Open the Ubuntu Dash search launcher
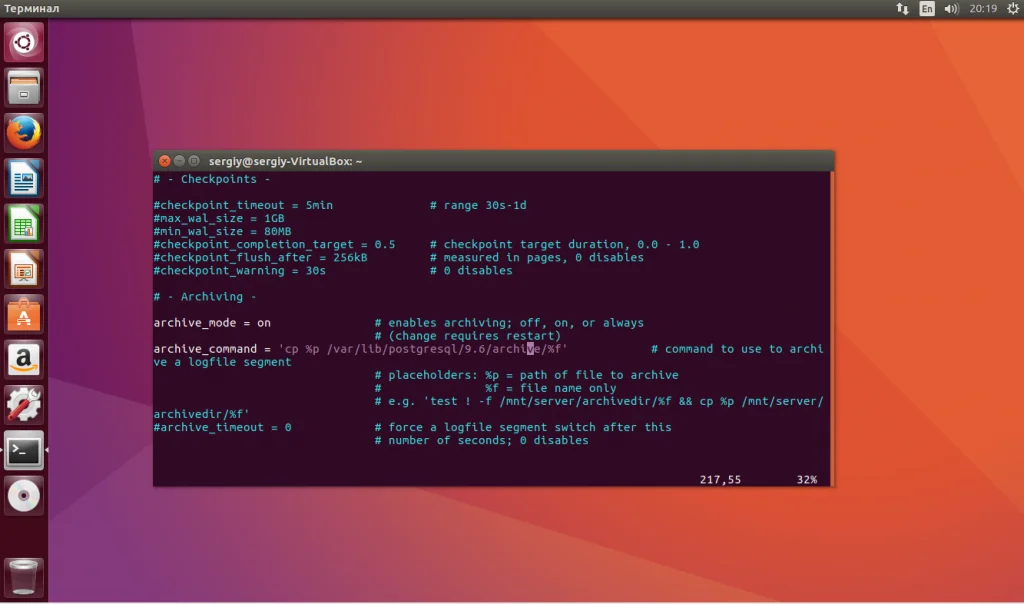 tap(24, 42)
